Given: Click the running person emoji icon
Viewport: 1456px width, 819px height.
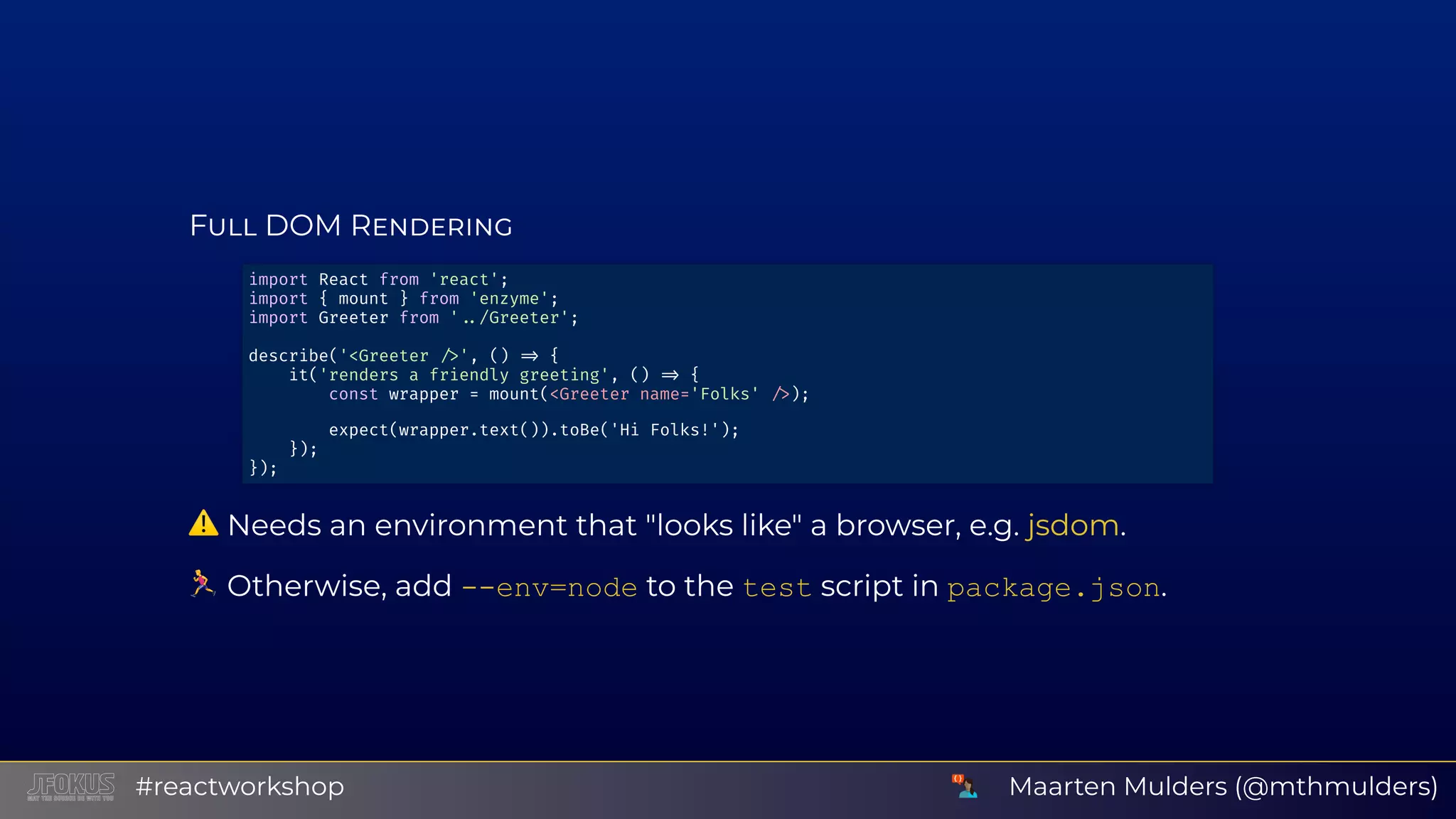Looking at the screenshot, I should (x=203, y=584).
